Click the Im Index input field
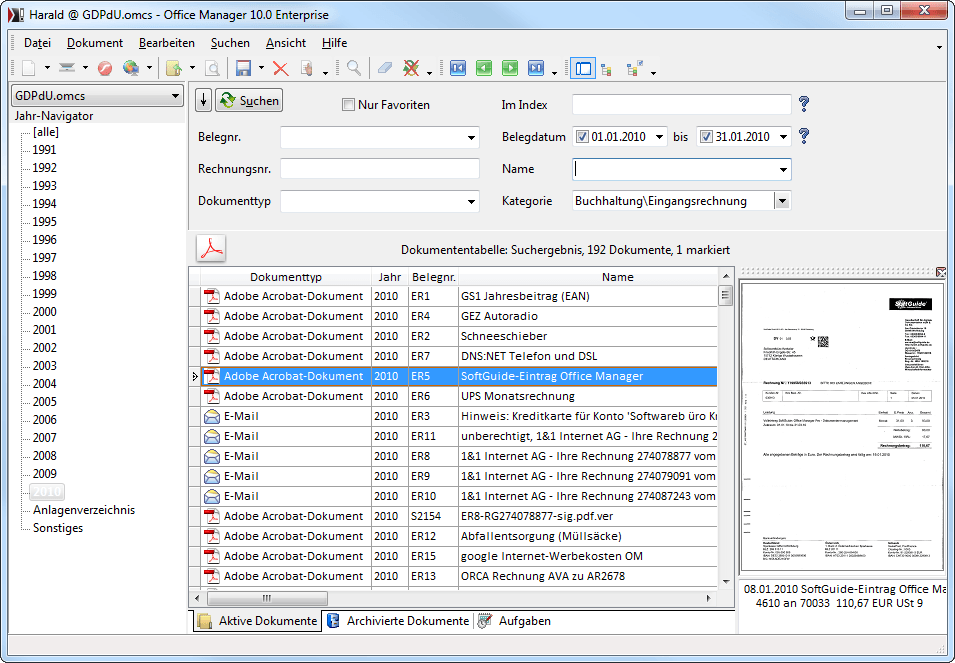 click(682, 105)
